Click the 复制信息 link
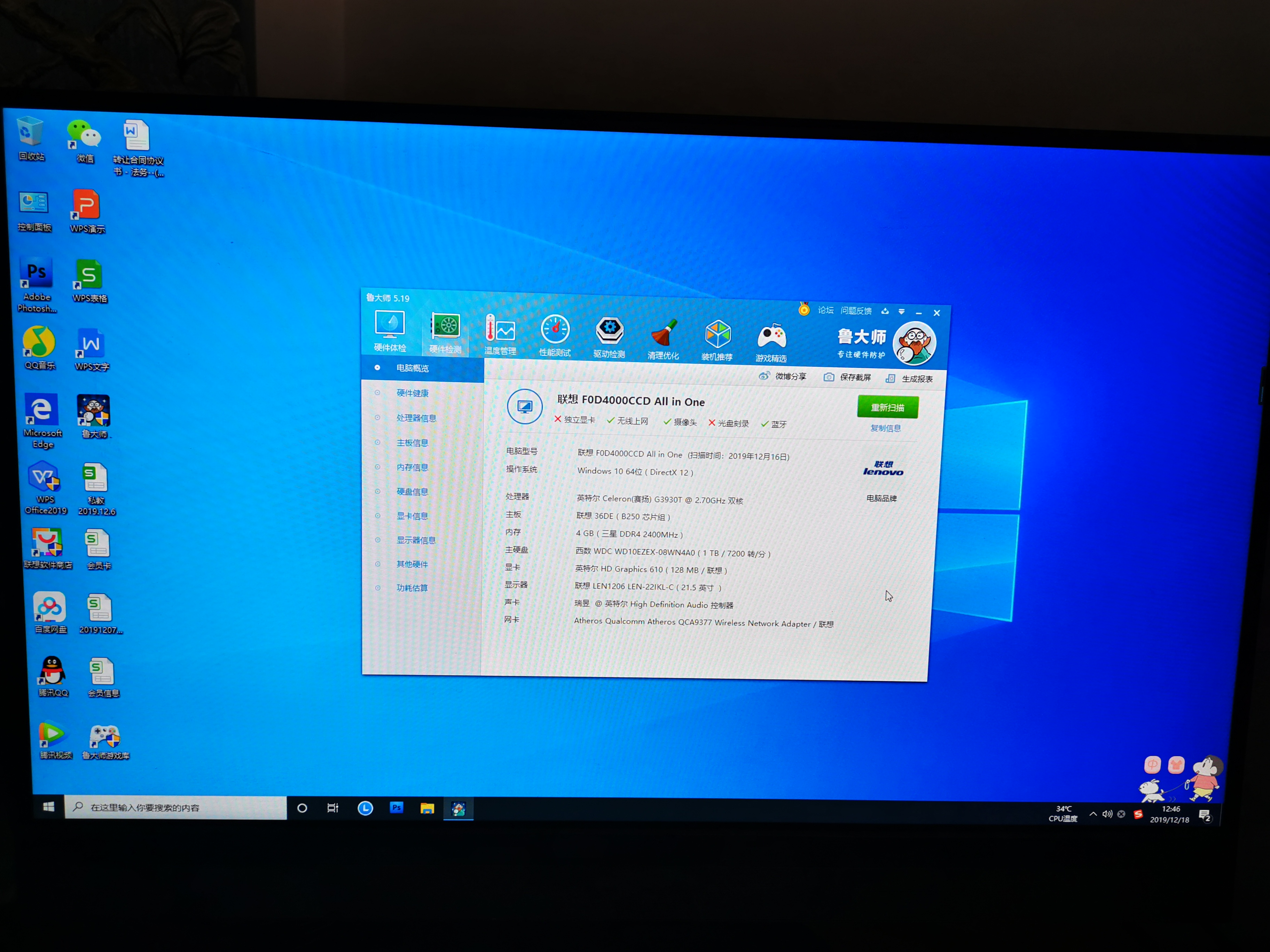This screenshot has width=1270, height=952. click(x=885, y=428)
